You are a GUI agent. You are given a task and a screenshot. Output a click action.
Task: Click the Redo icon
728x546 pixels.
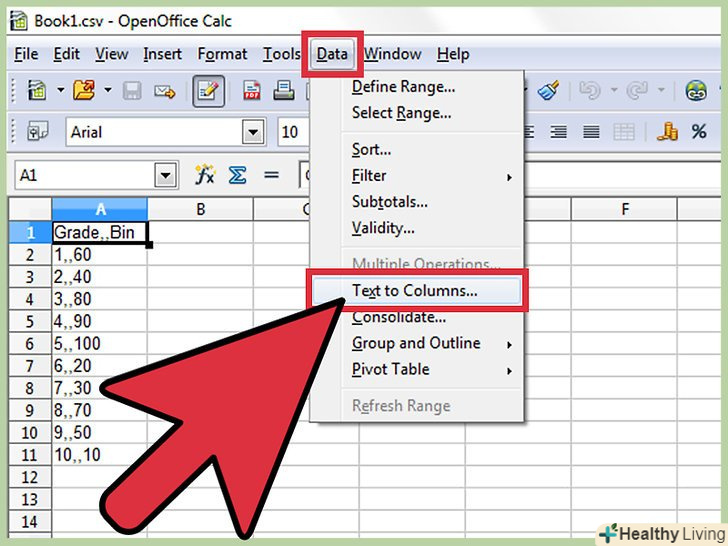pos(637,91)
